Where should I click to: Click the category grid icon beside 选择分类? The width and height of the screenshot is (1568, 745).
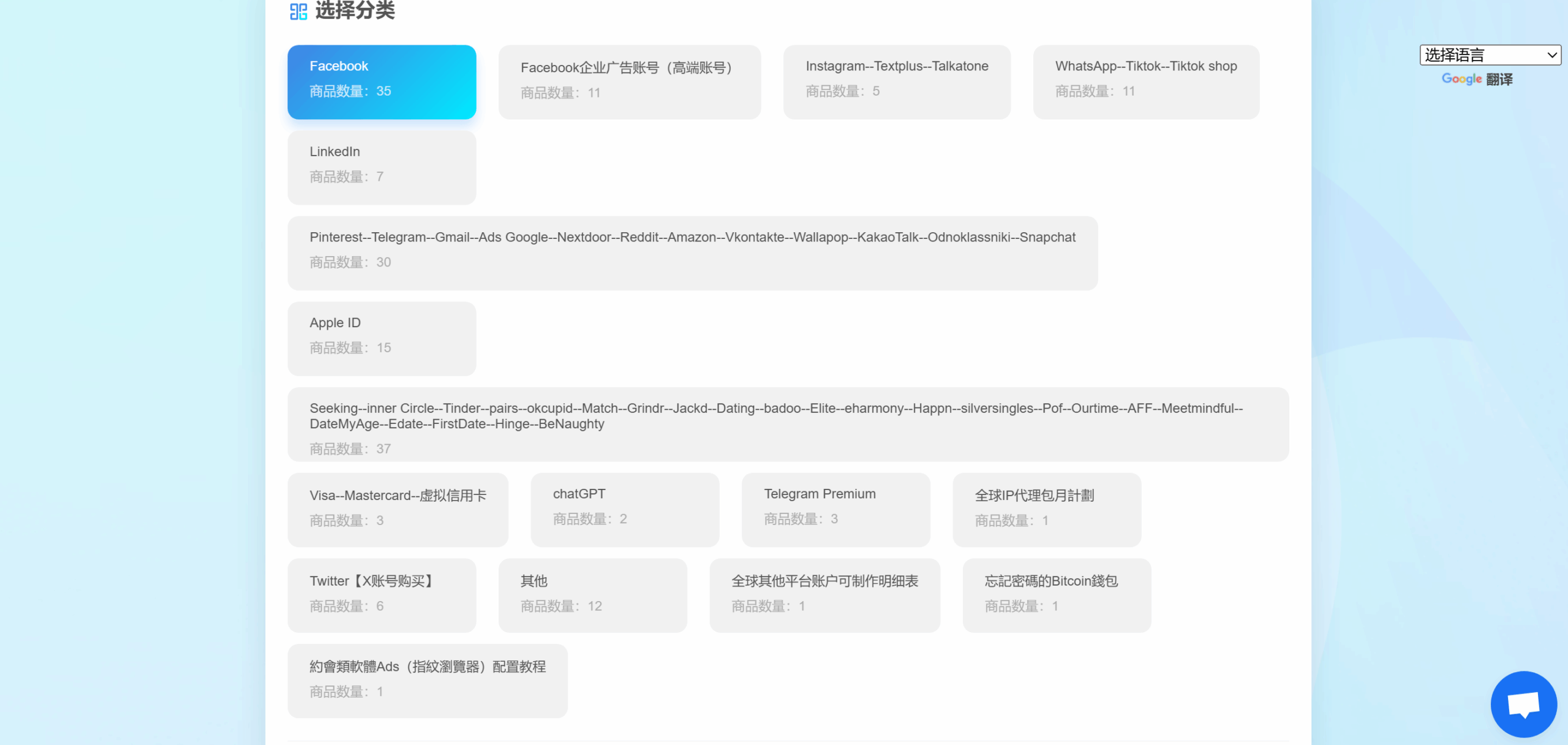click(298, 11)
